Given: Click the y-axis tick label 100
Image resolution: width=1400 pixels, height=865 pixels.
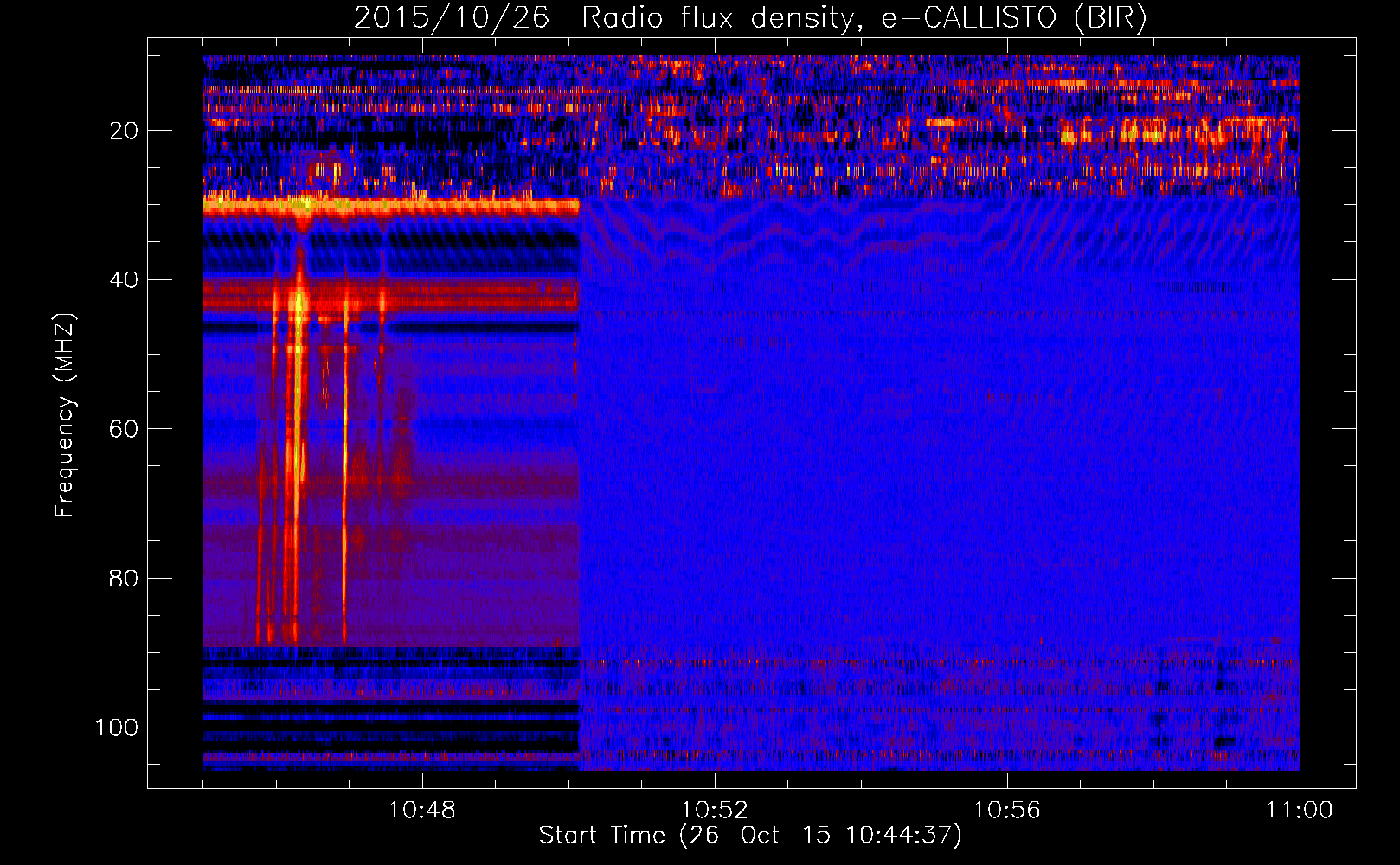Looking at the screenshot, I should pyautogui.click(x=117, y=727).
